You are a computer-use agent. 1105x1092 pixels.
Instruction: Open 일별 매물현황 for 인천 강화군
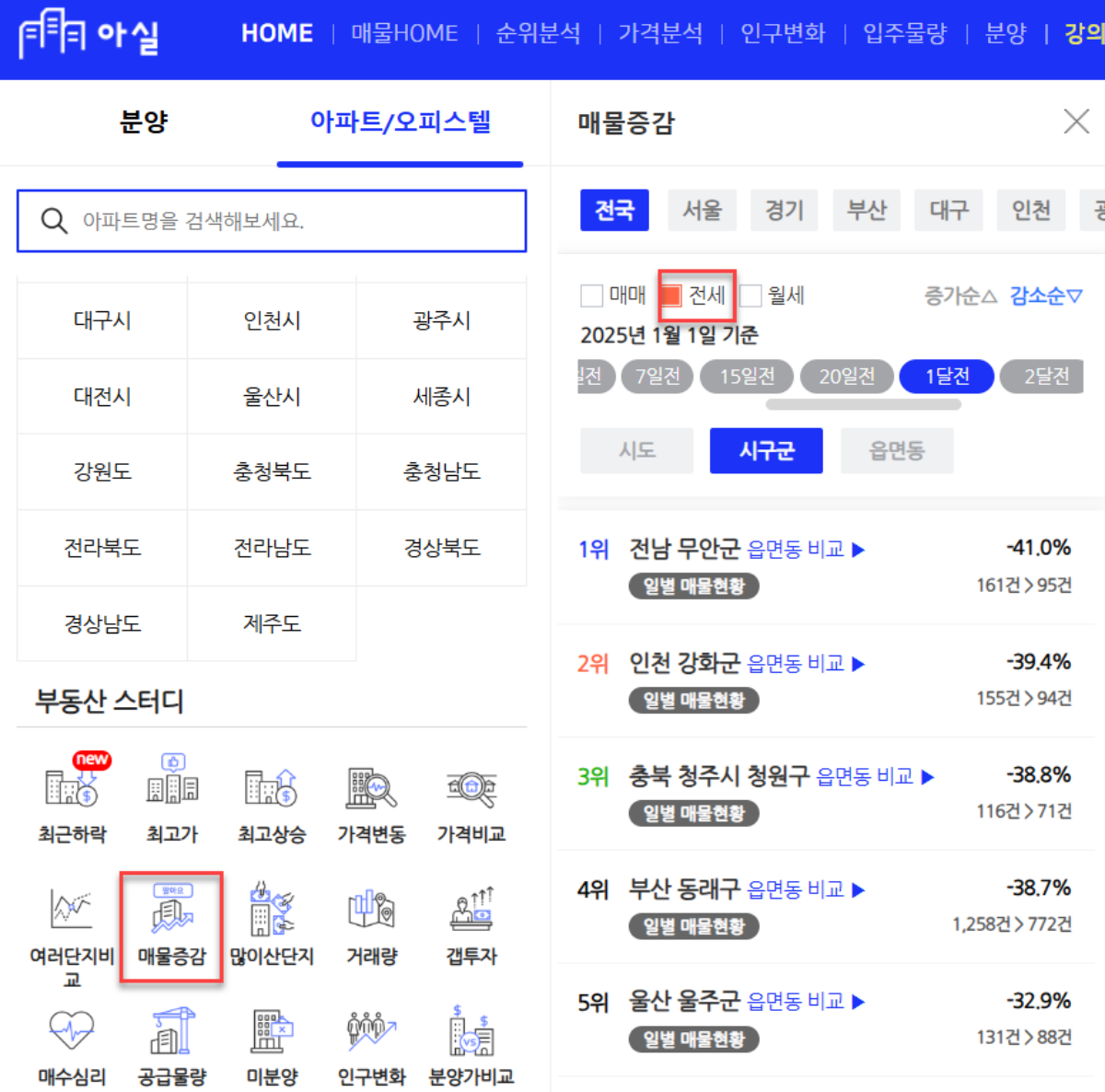click(x=693, y=700)
